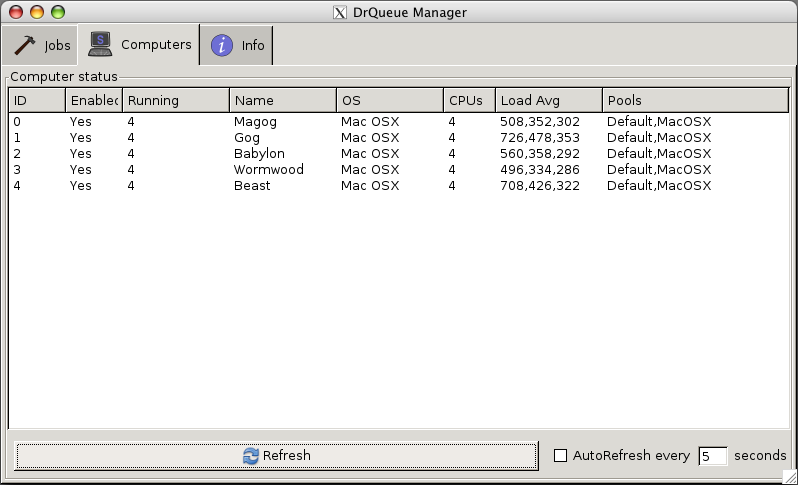Screen dimensions: 798x485
Task: Click the AutoRefresh every label
Action: click(631, 455)
